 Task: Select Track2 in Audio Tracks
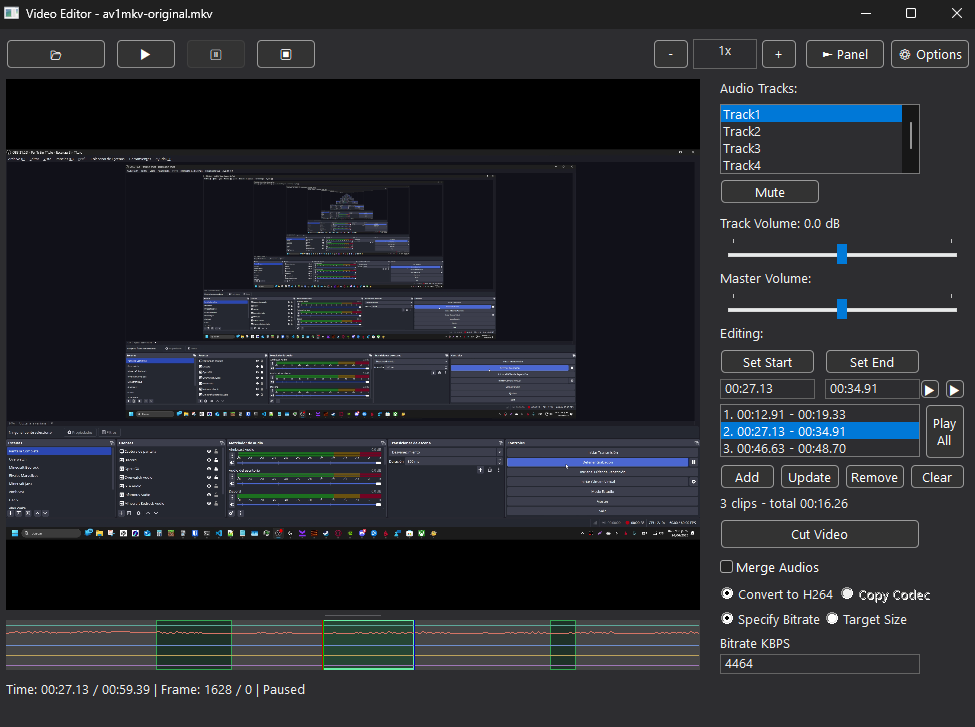coord(811,131)
